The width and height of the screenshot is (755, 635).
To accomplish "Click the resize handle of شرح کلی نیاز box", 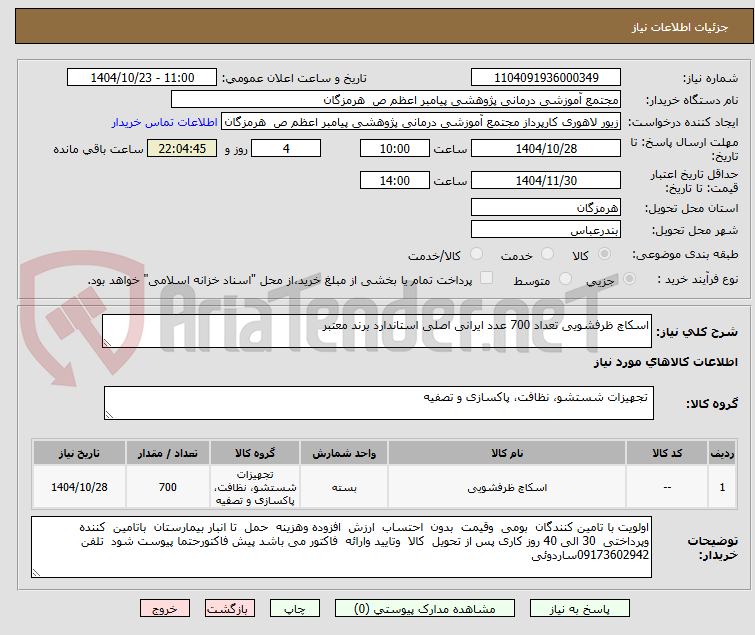I will [x=107, y=343].
